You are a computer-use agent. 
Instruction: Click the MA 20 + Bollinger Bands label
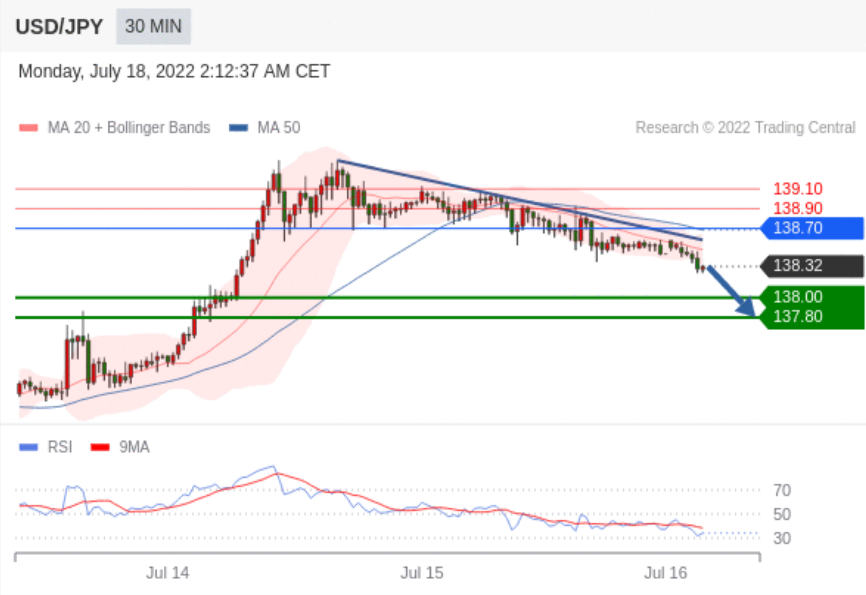[129, 128]
